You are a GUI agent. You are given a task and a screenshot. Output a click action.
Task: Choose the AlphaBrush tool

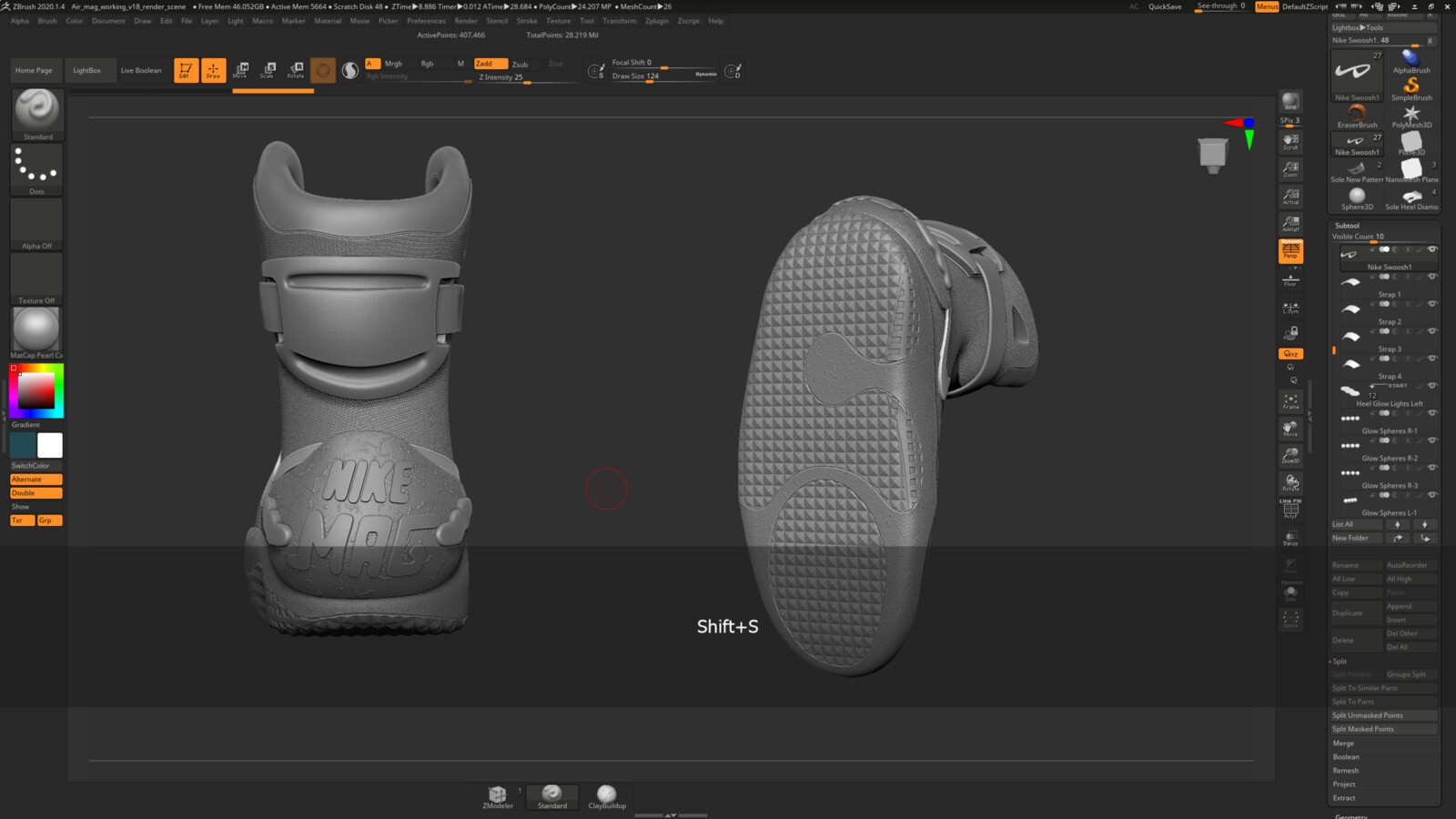(1411, 61)
